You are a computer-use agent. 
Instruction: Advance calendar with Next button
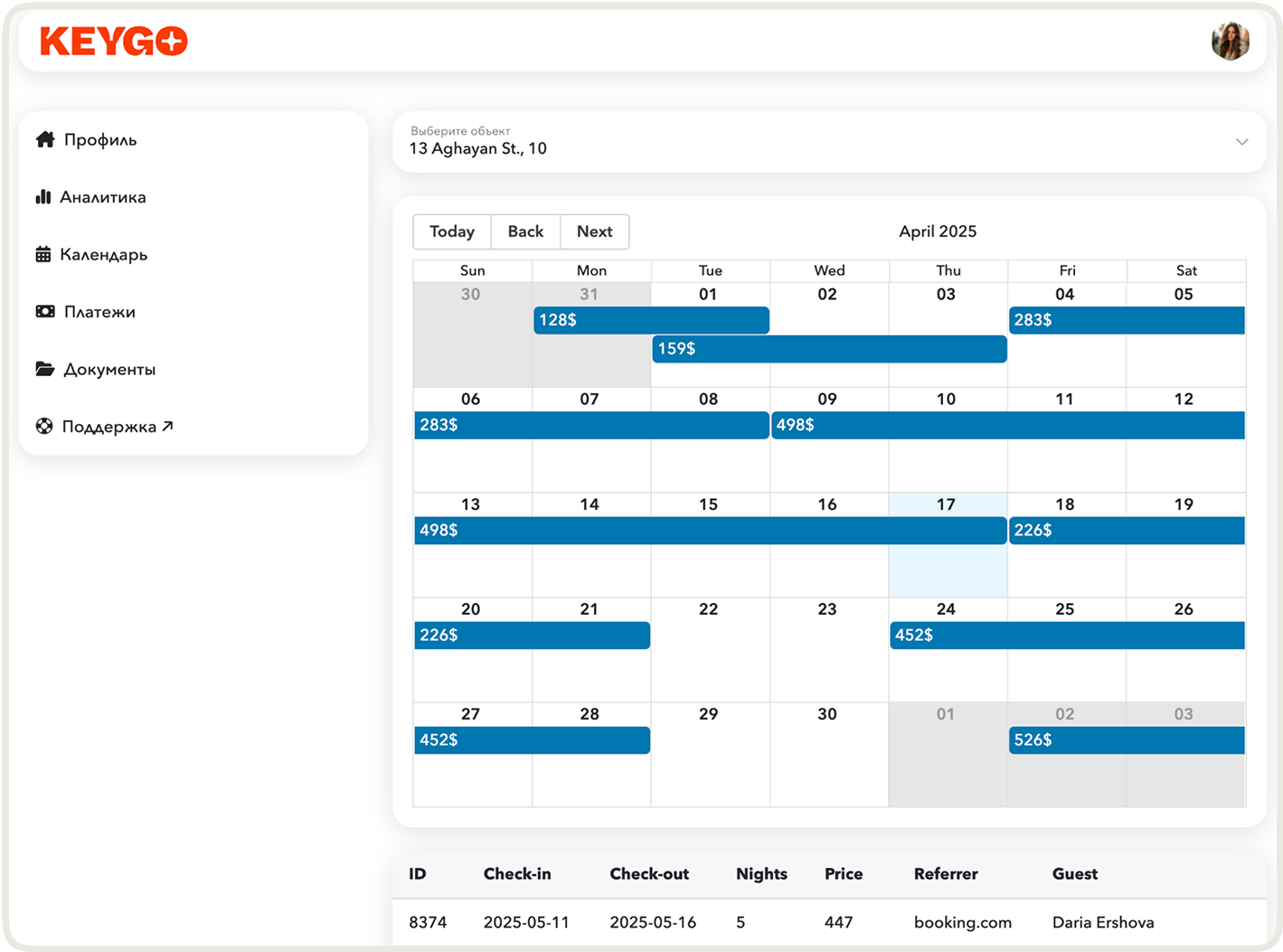point(594,231)
